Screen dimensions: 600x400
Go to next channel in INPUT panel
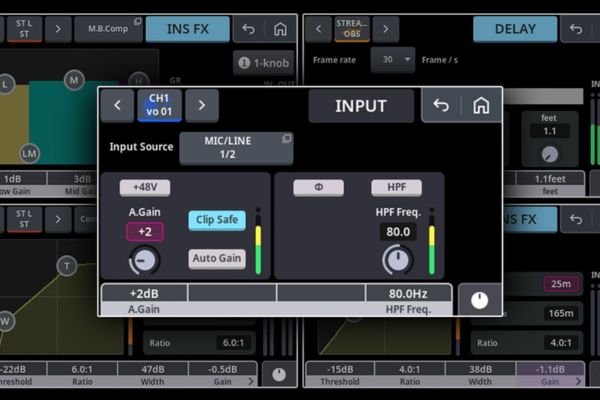(201, 105)
